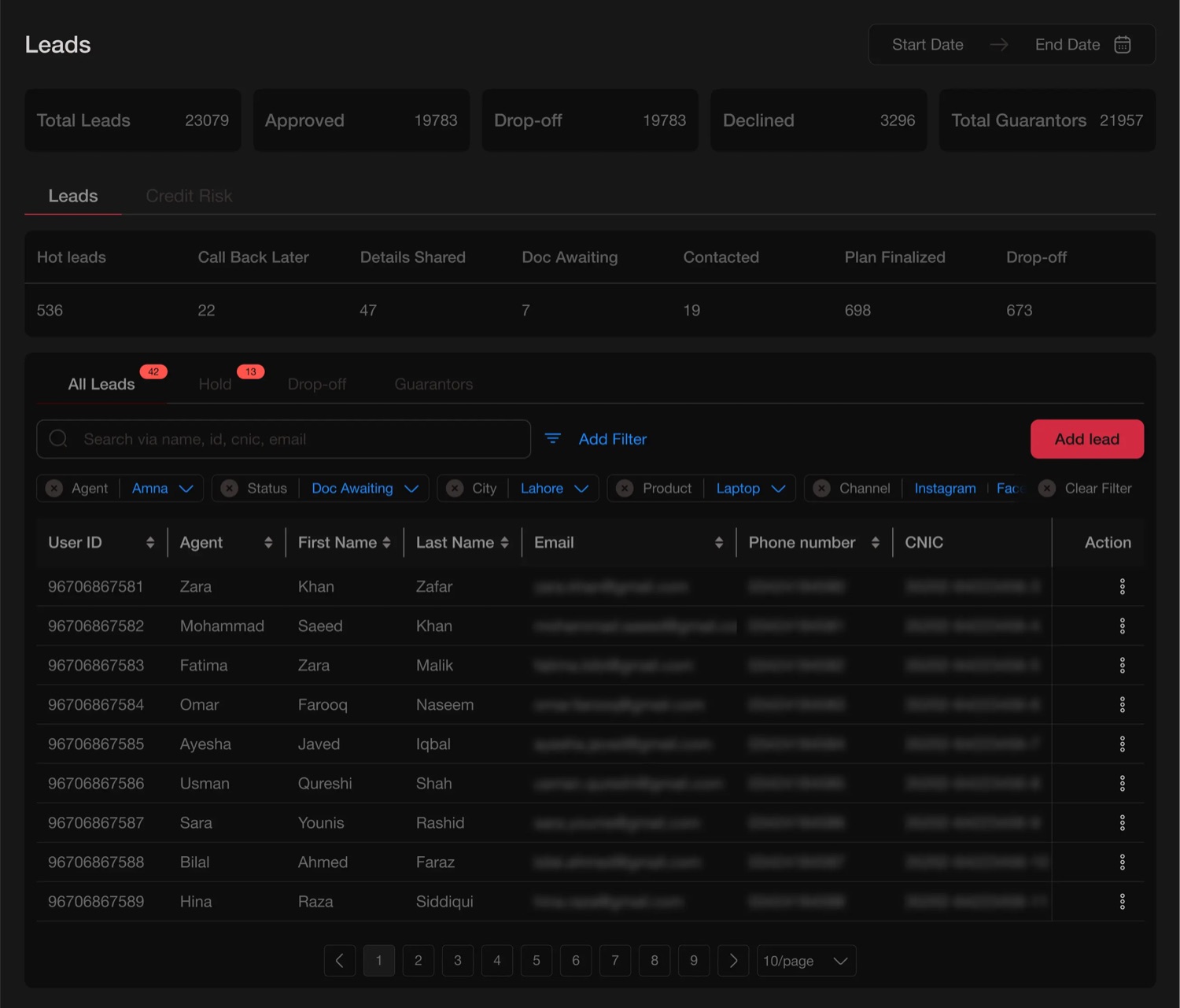
Task: Open the Drop-off leads tab
Action: [x=317, y=384]
